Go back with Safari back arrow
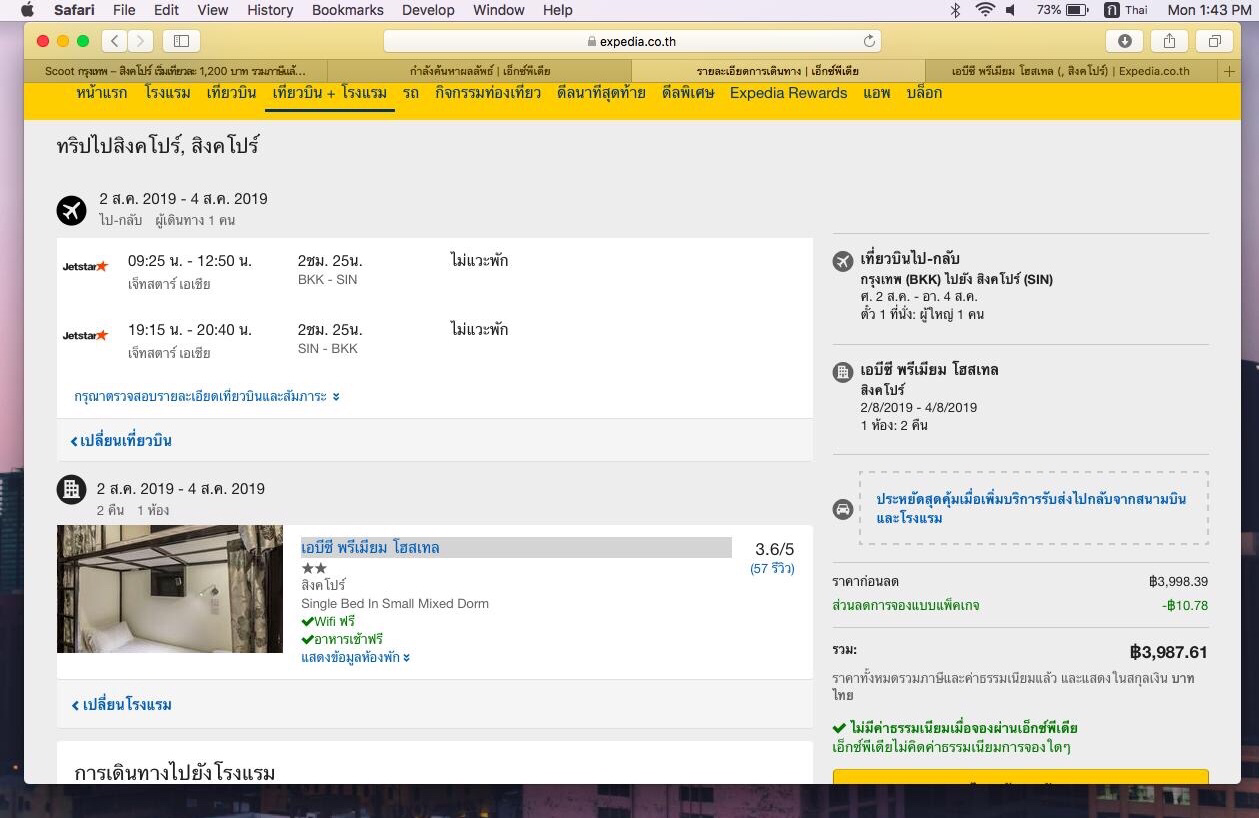This screenshot has width=1259, height=818. pyautogui.click(x=115, y=41)
